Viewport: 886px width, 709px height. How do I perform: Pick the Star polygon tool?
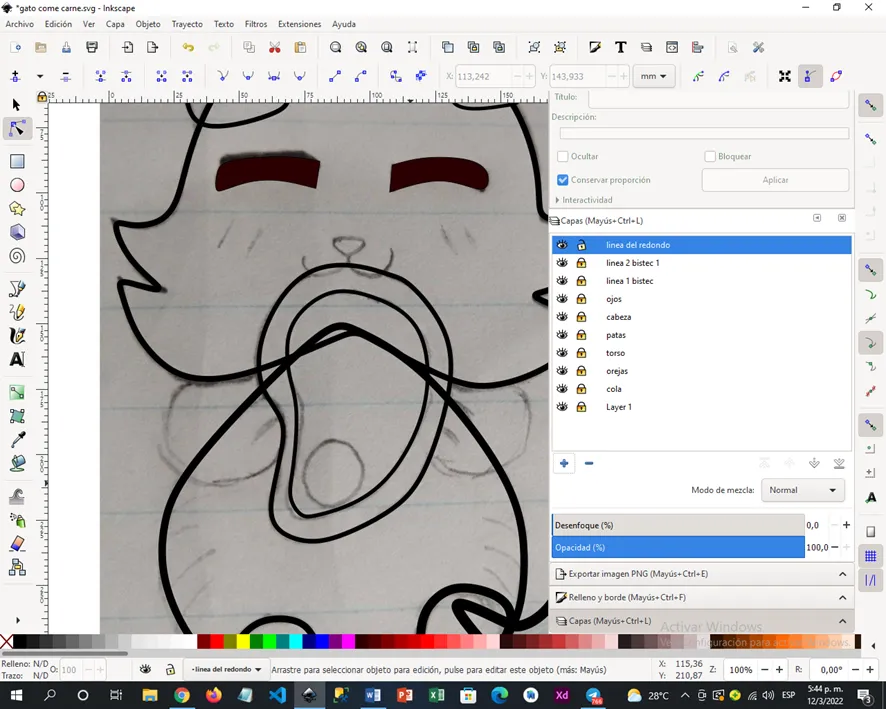(x=17, y=209)
